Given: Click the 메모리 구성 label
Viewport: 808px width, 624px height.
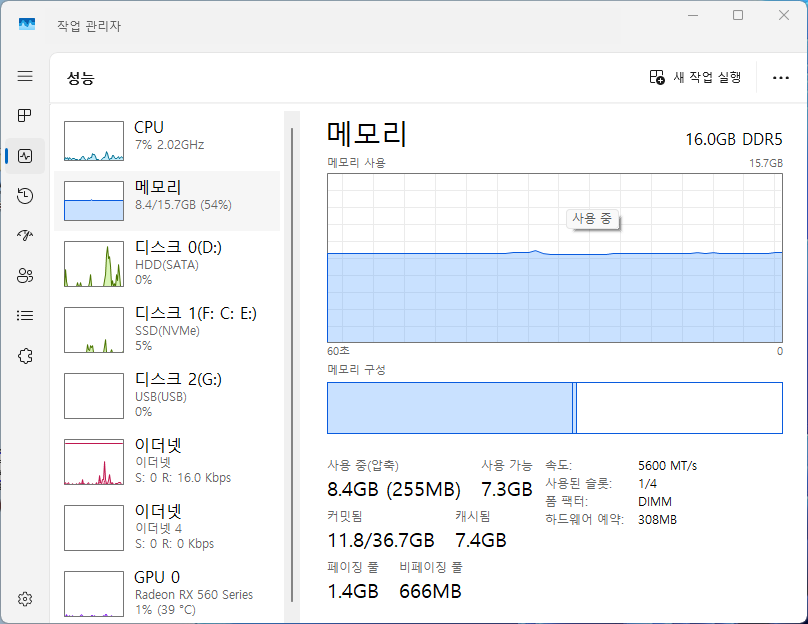Looking at the screenshot, I should pyautogui.click(x=357, y=369).
